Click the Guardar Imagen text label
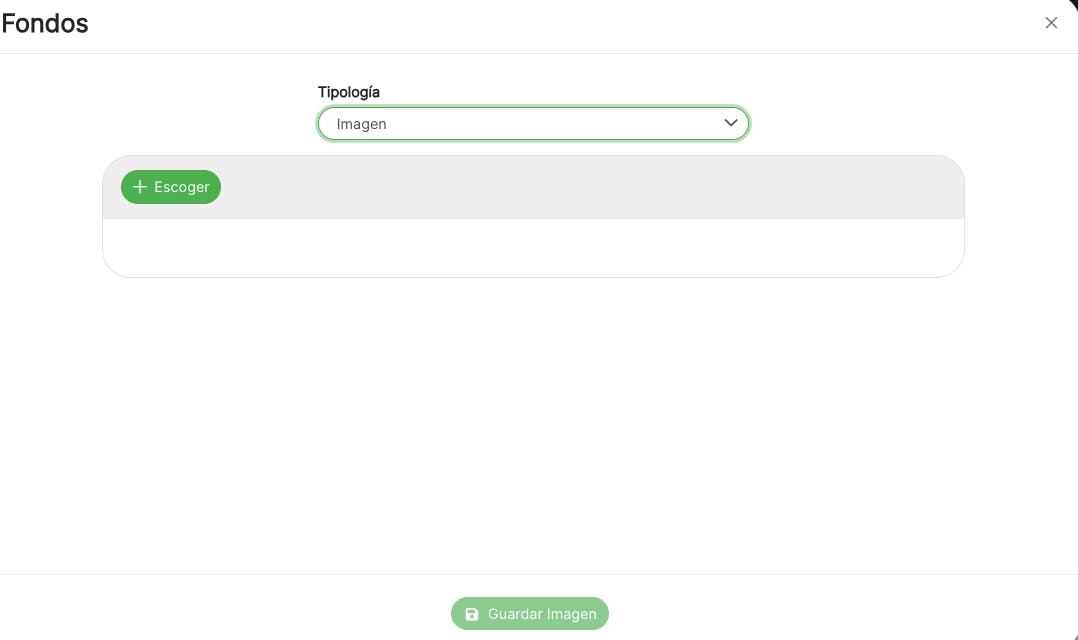Image resolution: width=1078 pixels, height=640 pixels. (542, 614)
